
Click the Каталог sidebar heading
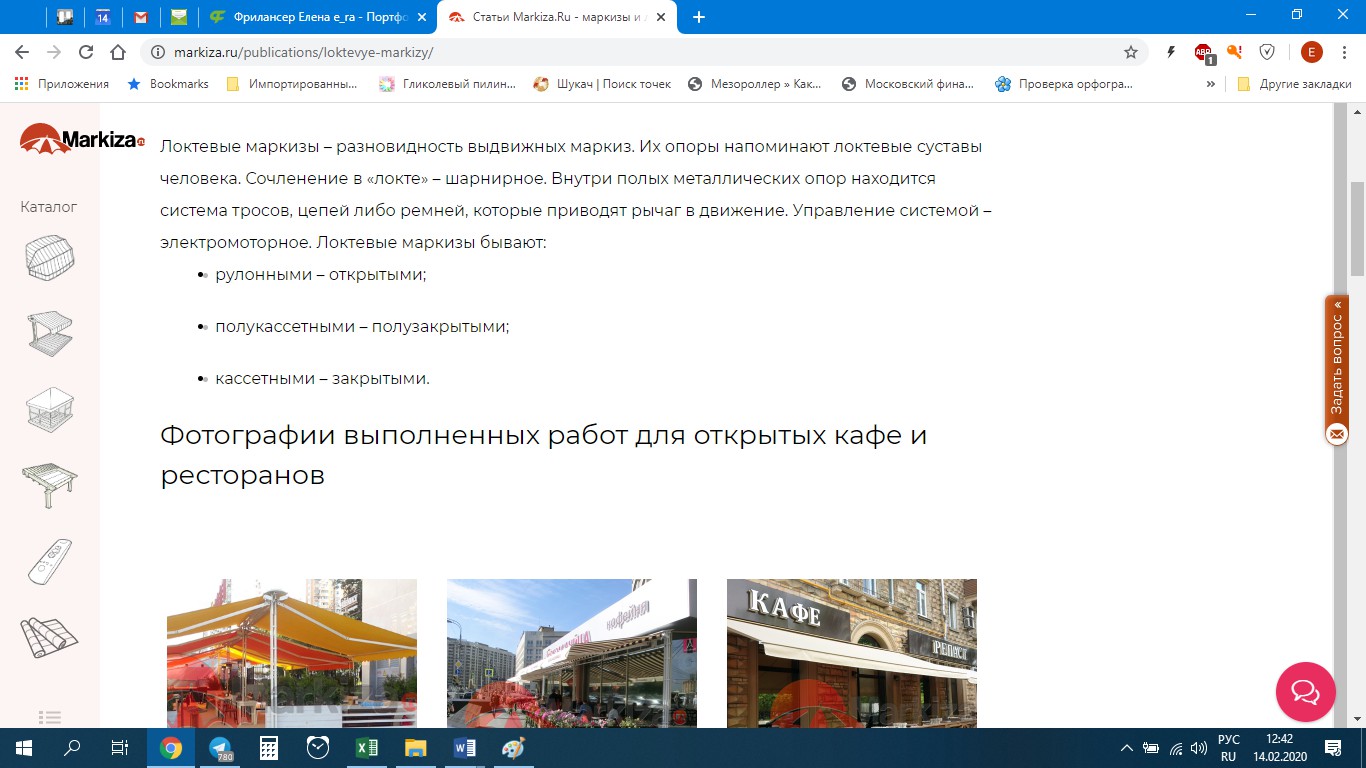49,207
